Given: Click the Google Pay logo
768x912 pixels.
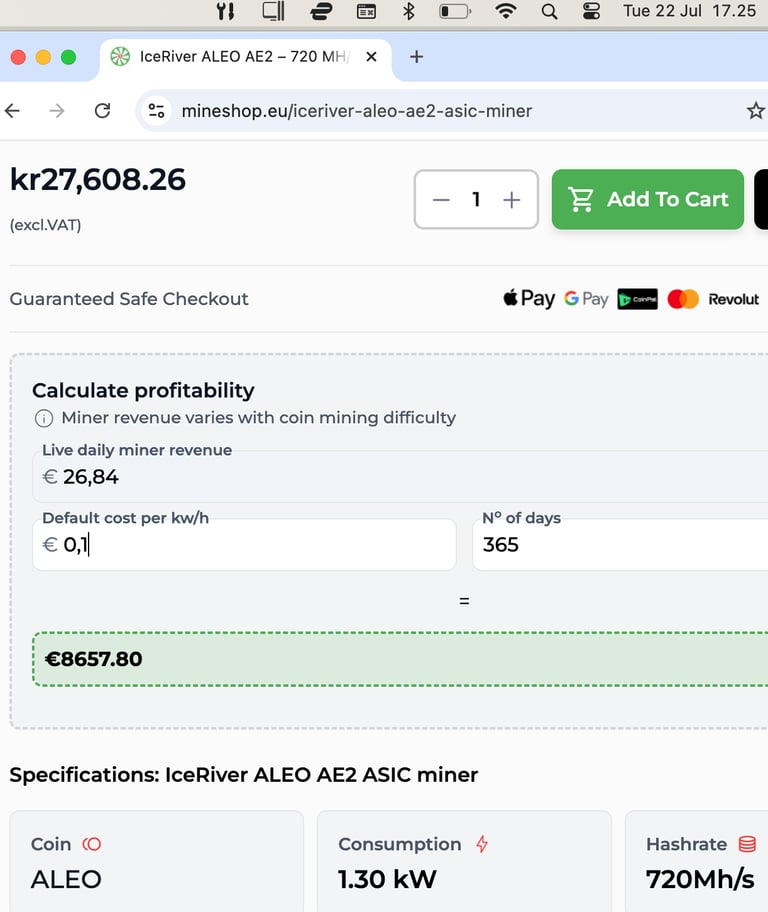Looking at the screenshot, I should pyautogui.click(x=586, y=299).
